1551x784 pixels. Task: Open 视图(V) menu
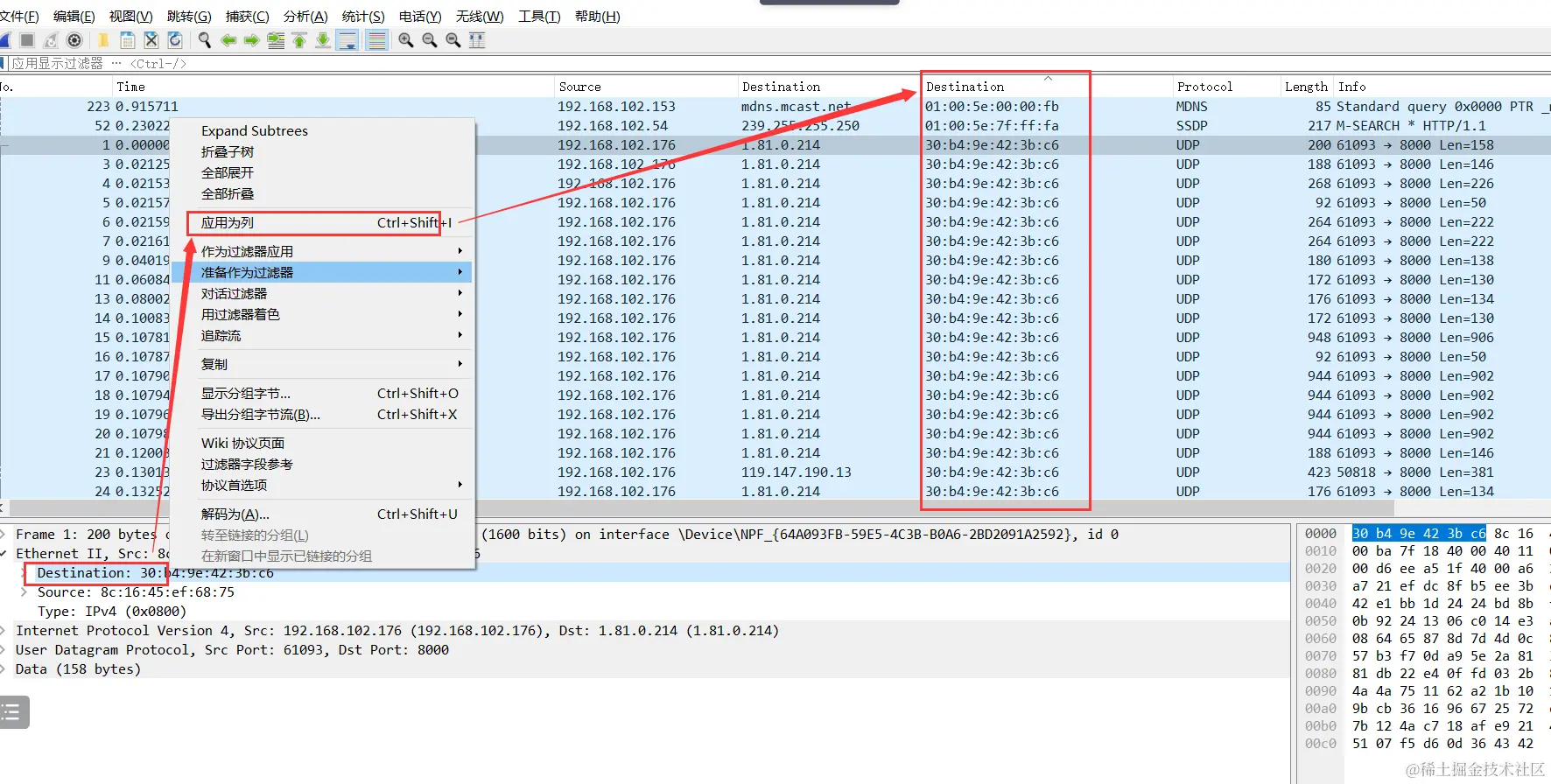pyautogui.click(x=130, y=17)
